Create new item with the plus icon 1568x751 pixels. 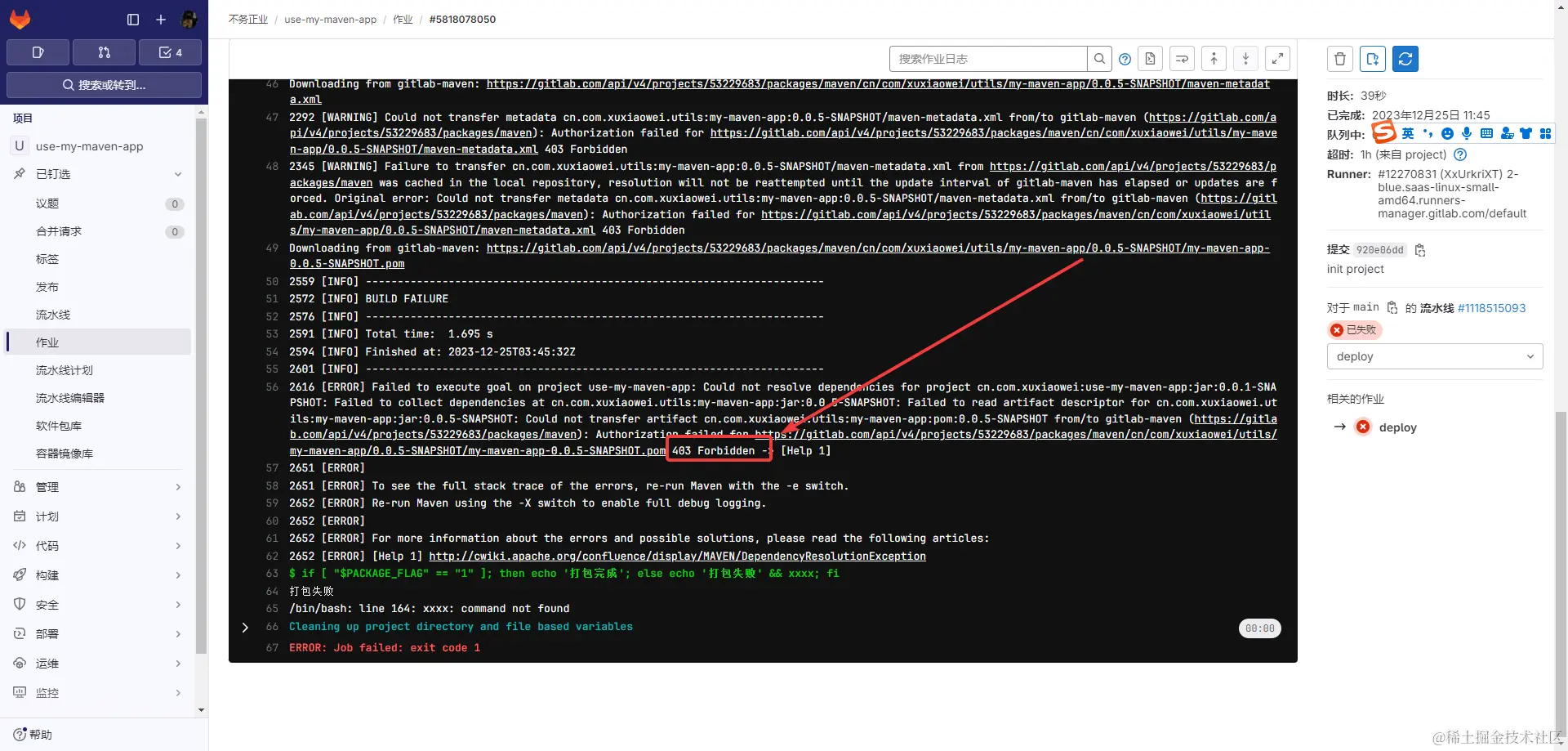(160, 20)
